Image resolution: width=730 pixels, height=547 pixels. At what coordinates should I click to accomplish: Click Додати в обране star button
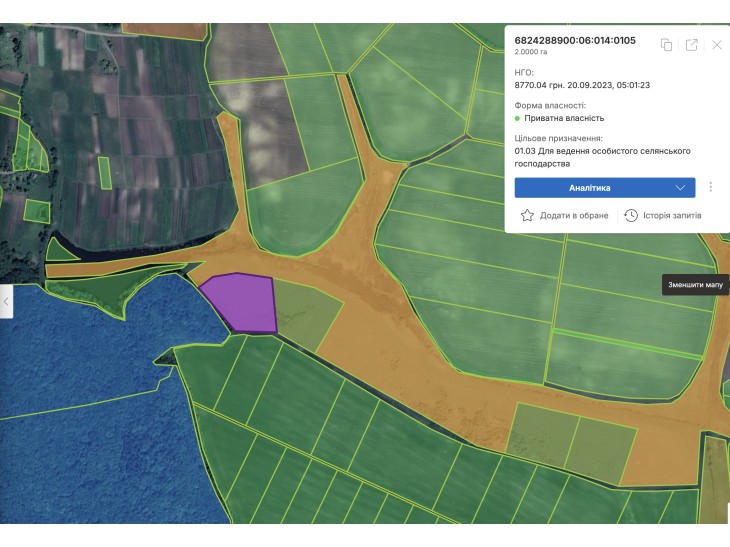564,215
